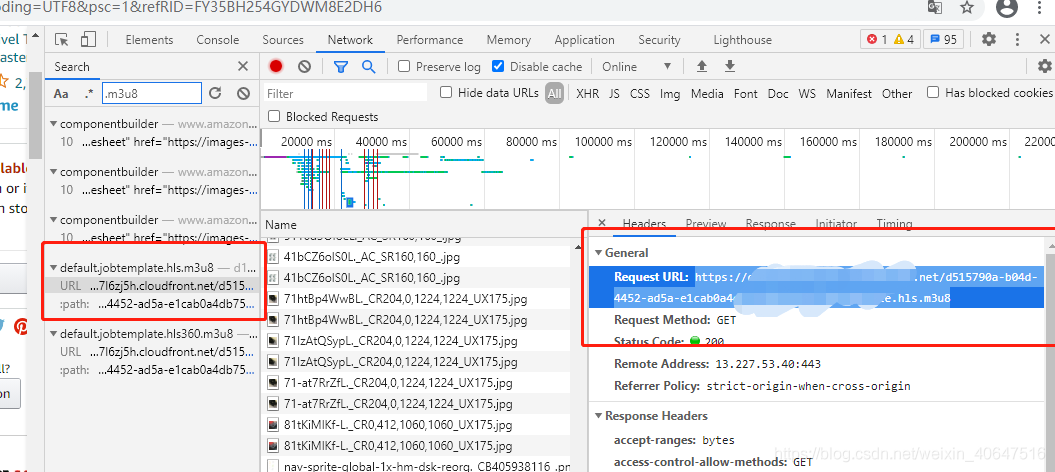Refresh the search results icon
1055x472 pixels.
[x=215, y=93]
